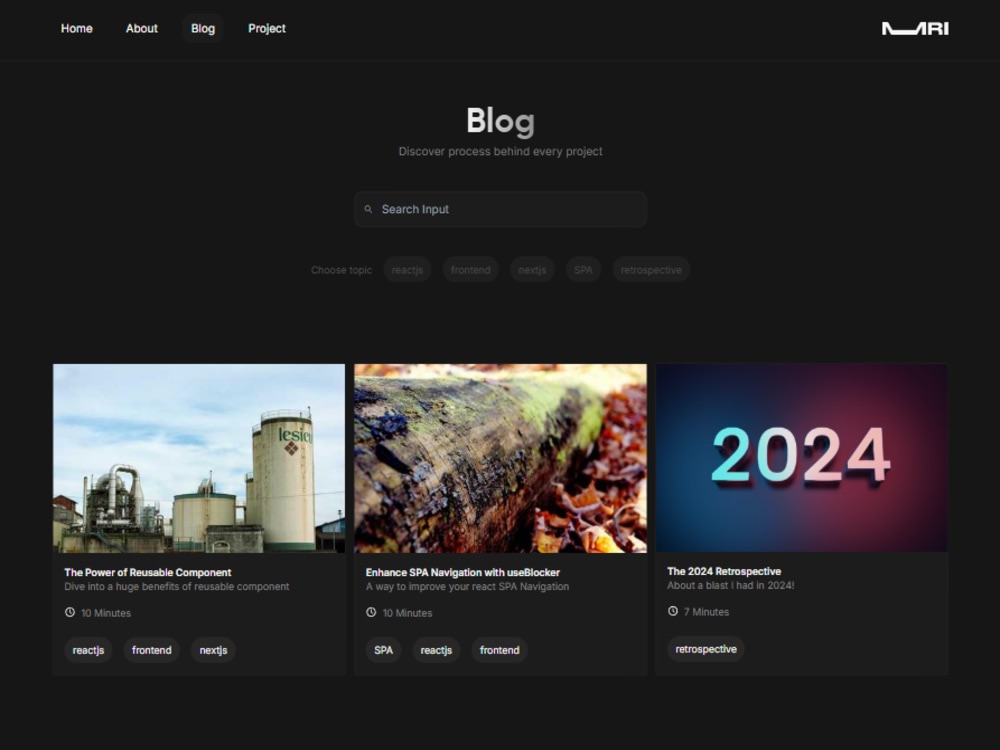Click the clock icon on the Reusable Component card
Screen dimensions: 1000x750
tap(70, 612)
